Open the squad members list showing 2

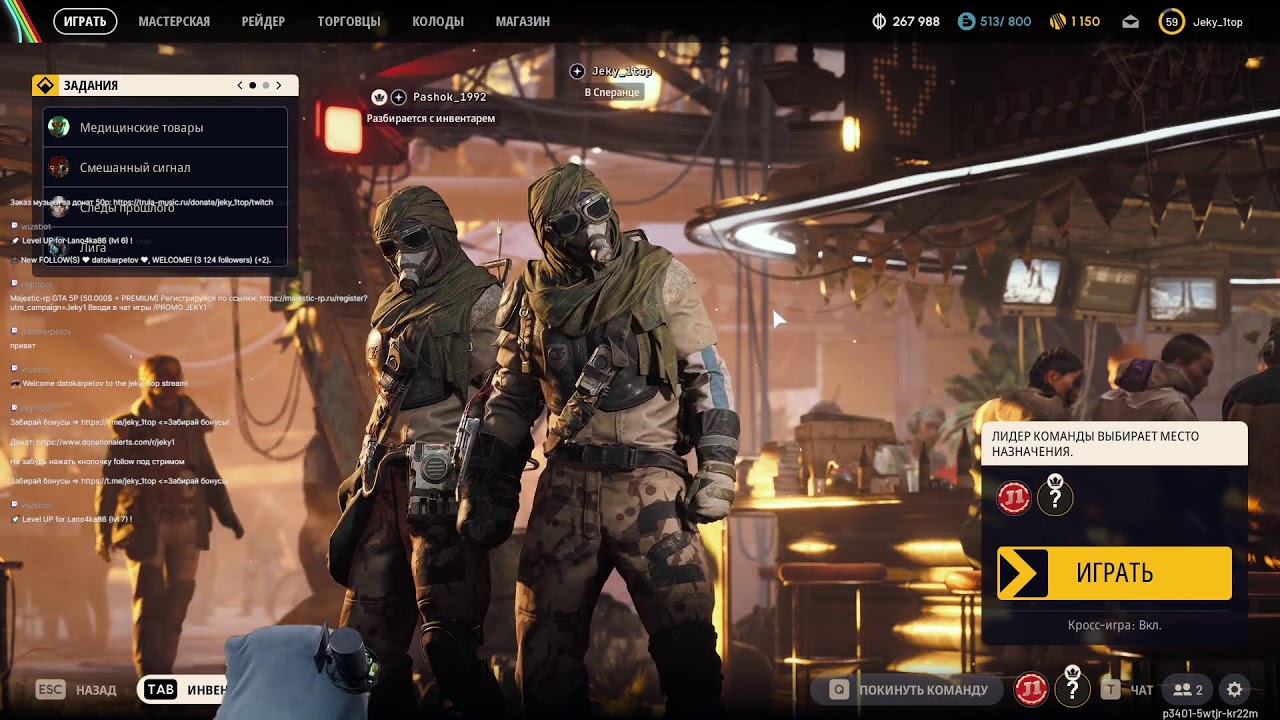1188,690
